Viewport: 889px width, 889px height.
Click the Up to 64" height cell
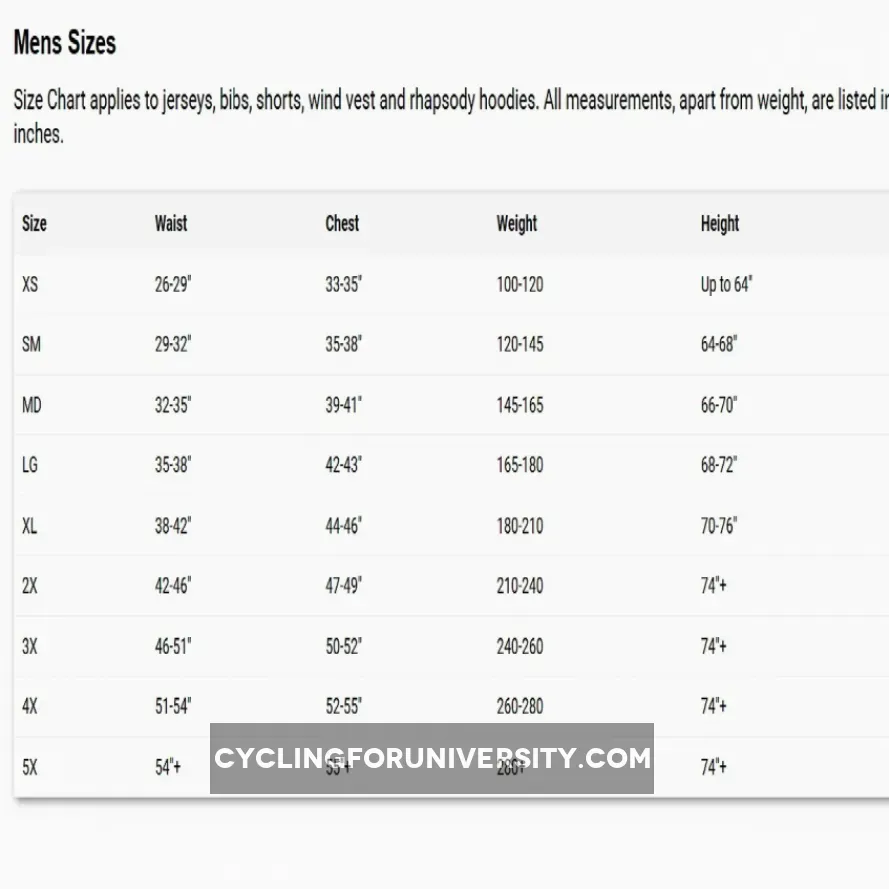(x=725, y=284)
